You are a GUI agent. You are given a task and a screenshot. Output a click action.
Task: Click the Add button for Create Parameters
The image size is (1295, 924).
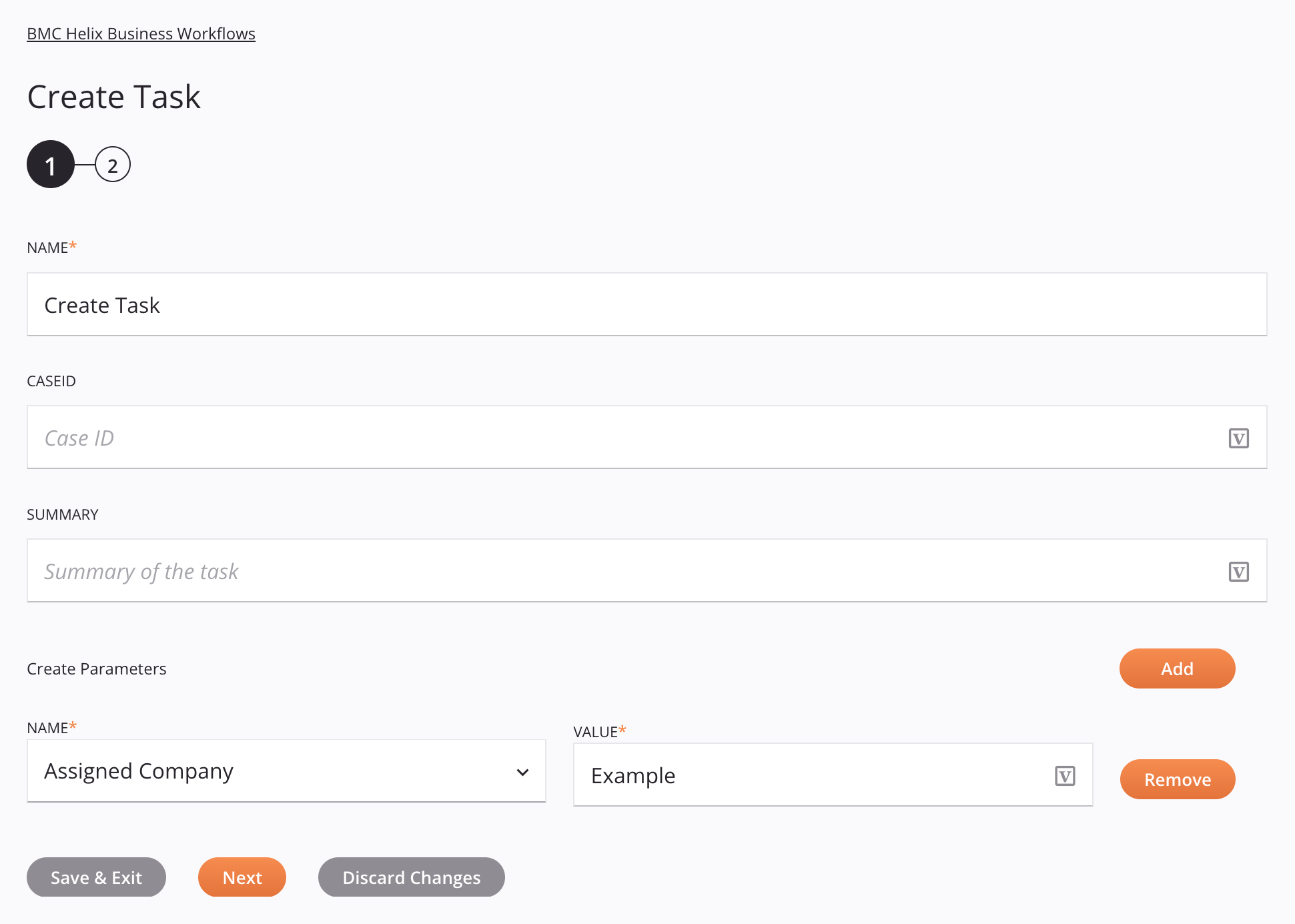pos(1177,668)
